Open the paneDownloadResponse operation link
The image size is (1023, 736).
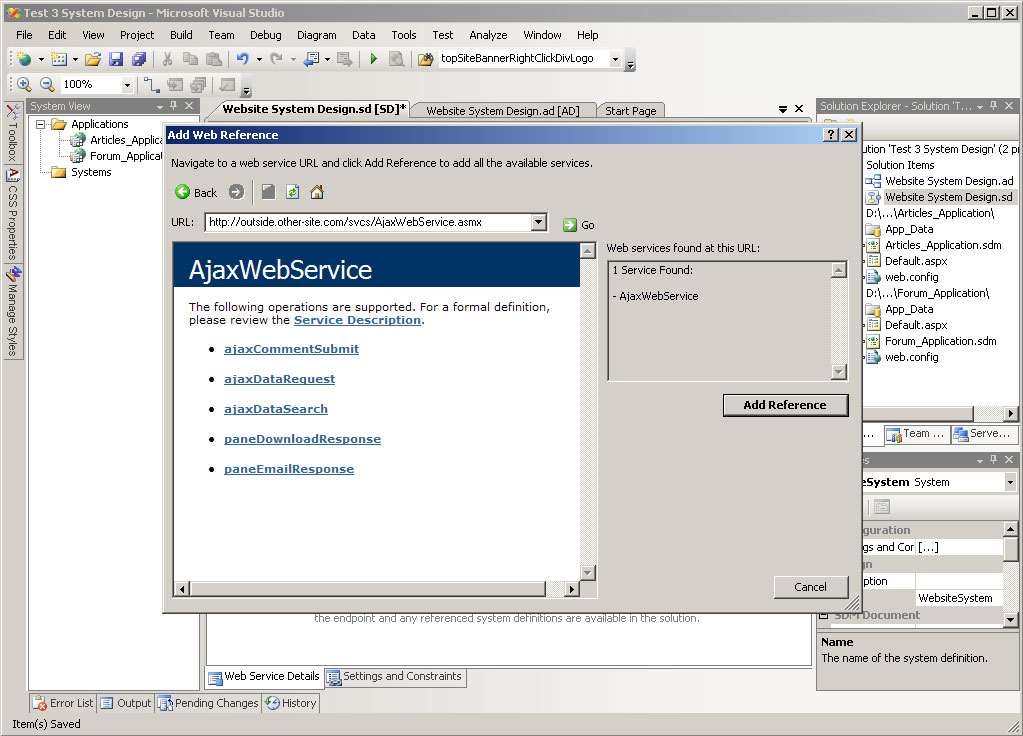coord(302,439)
